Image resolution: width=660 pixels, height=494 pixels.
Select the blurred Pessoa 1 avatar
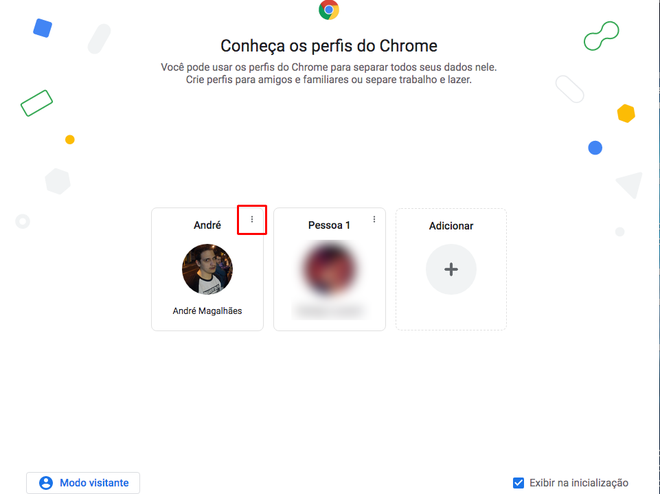[329, 268]
